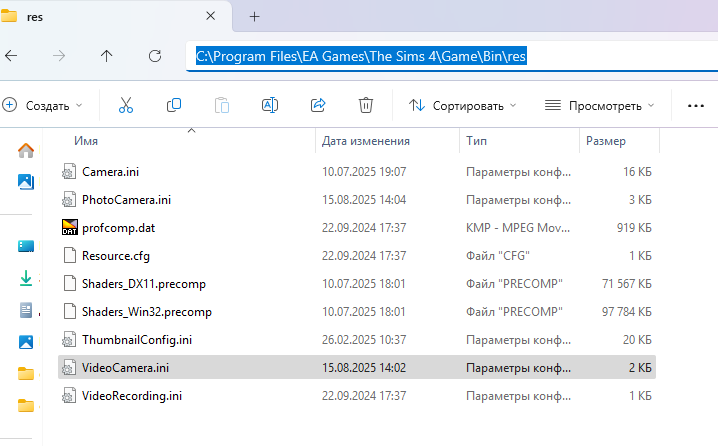718x446 pixels.
Task: Select the ThumbnailConfig.ini file
Action: [x=357, y=340]
